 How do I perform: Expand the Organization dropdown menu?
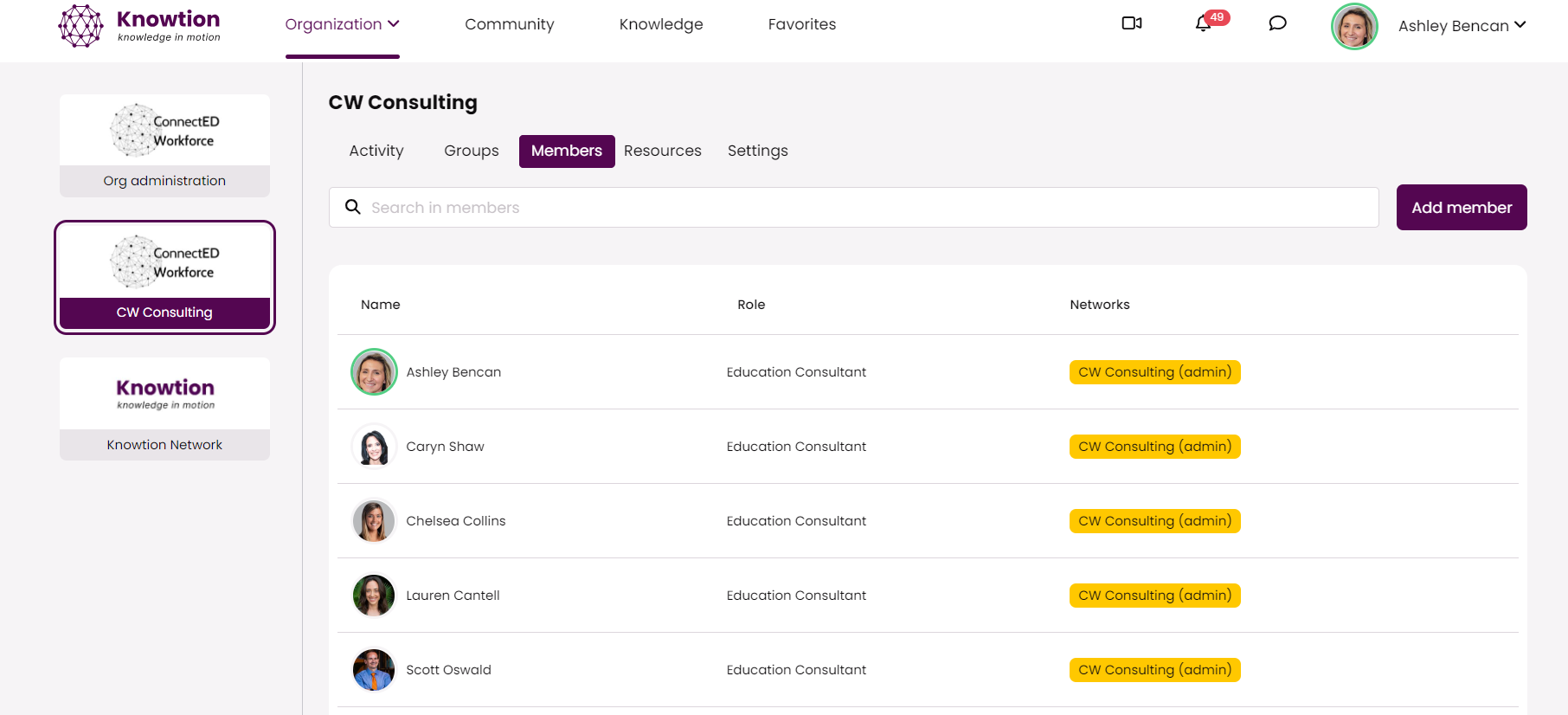(x=342, y=24)
